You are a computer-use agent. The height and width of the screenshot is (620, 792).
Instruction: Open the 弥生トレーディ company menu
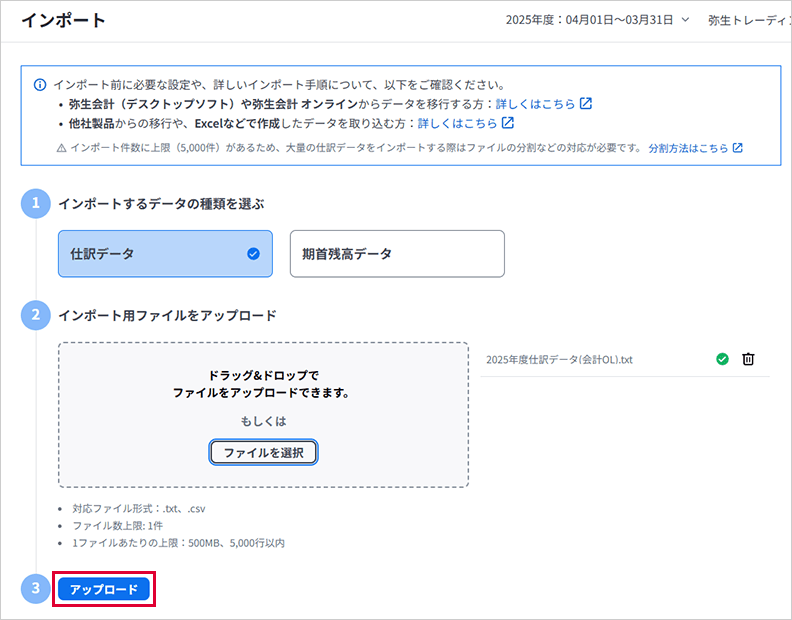(x=748, y=20)
